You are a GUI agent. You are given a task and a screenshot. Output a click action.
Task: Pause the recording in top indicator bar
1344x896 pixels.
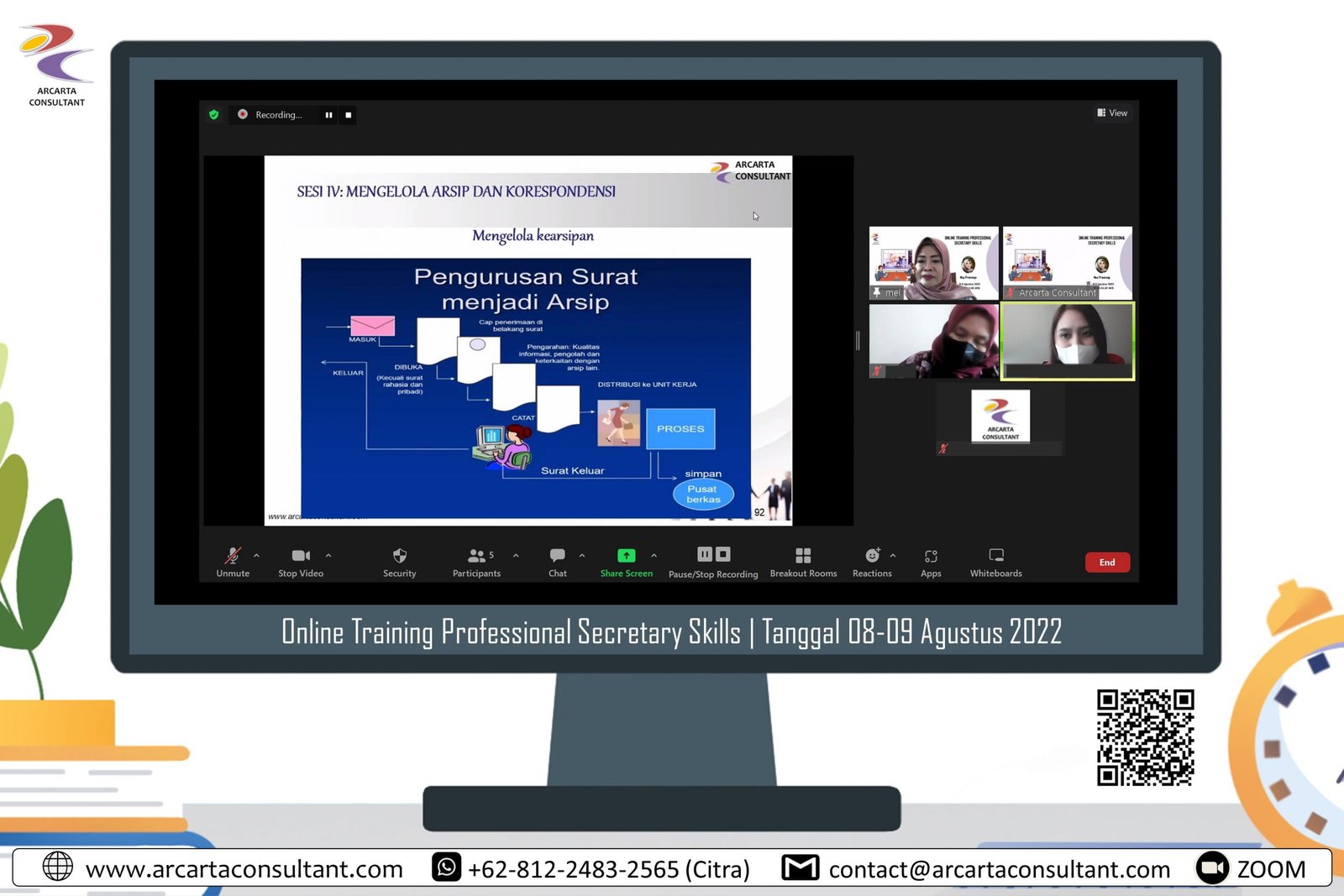(x=328, y=115)
